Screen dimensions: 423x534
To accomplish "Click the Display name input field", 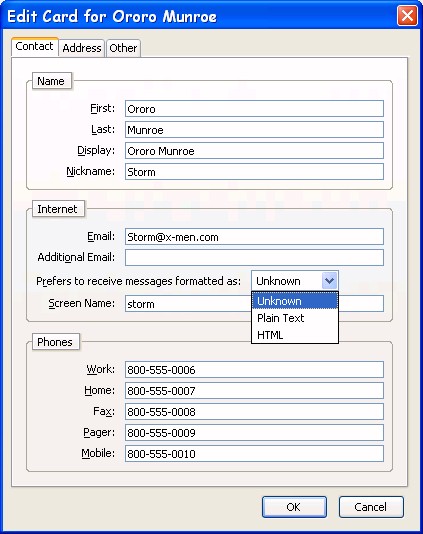I will tap(254, 151).
